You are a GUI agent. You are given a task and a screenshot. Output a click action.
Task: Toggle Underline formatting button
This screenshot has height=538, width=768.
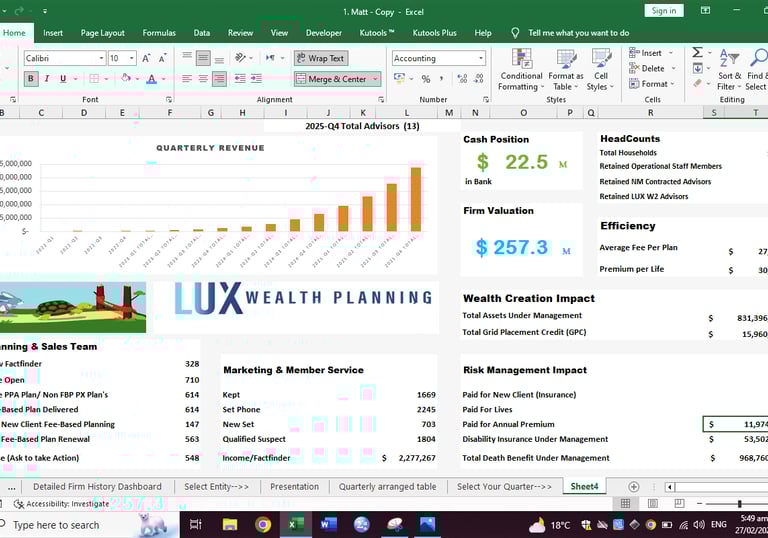click(x=63, y=78)
